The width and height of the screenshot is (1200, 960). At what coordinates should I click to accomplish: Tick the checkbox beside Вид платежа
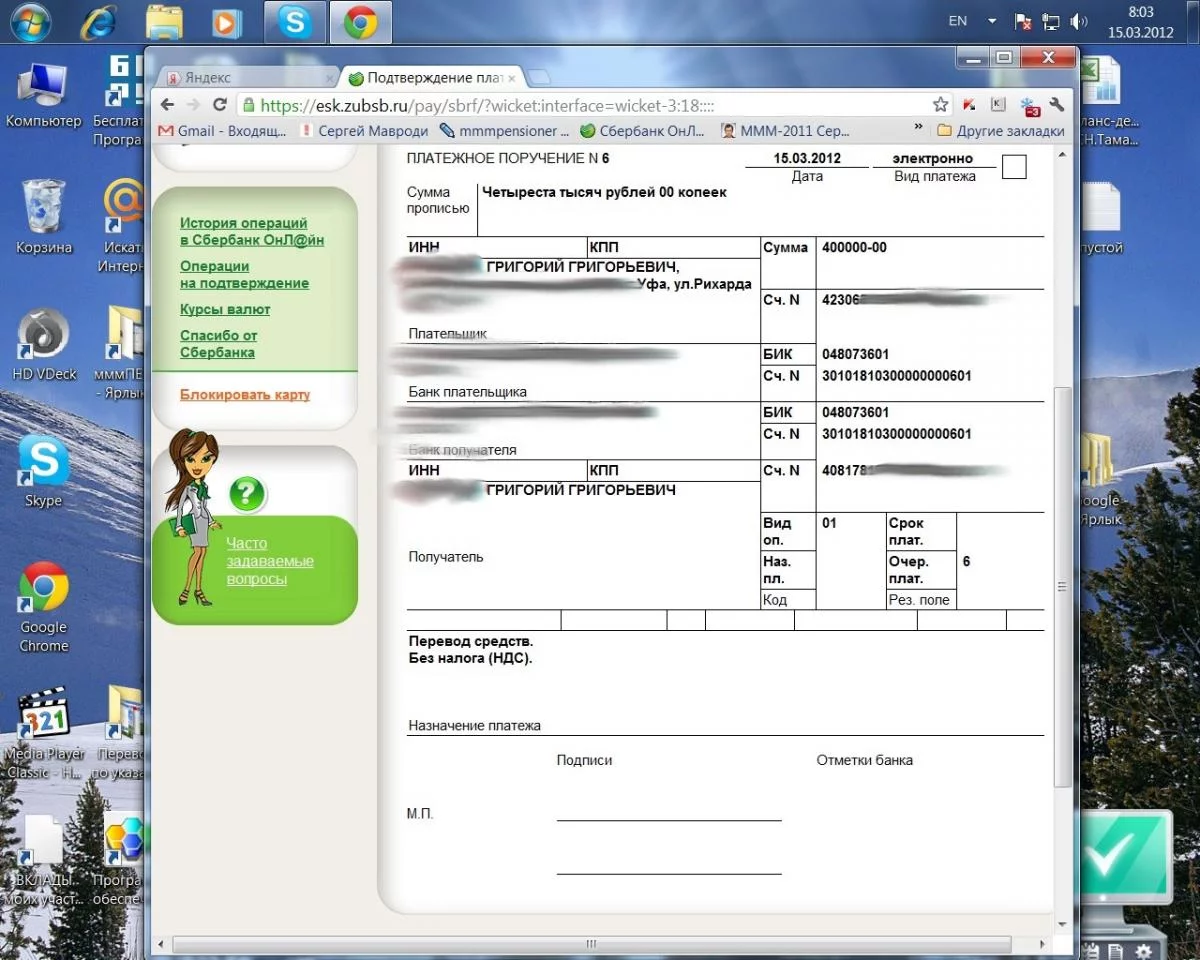[1014, 167]
